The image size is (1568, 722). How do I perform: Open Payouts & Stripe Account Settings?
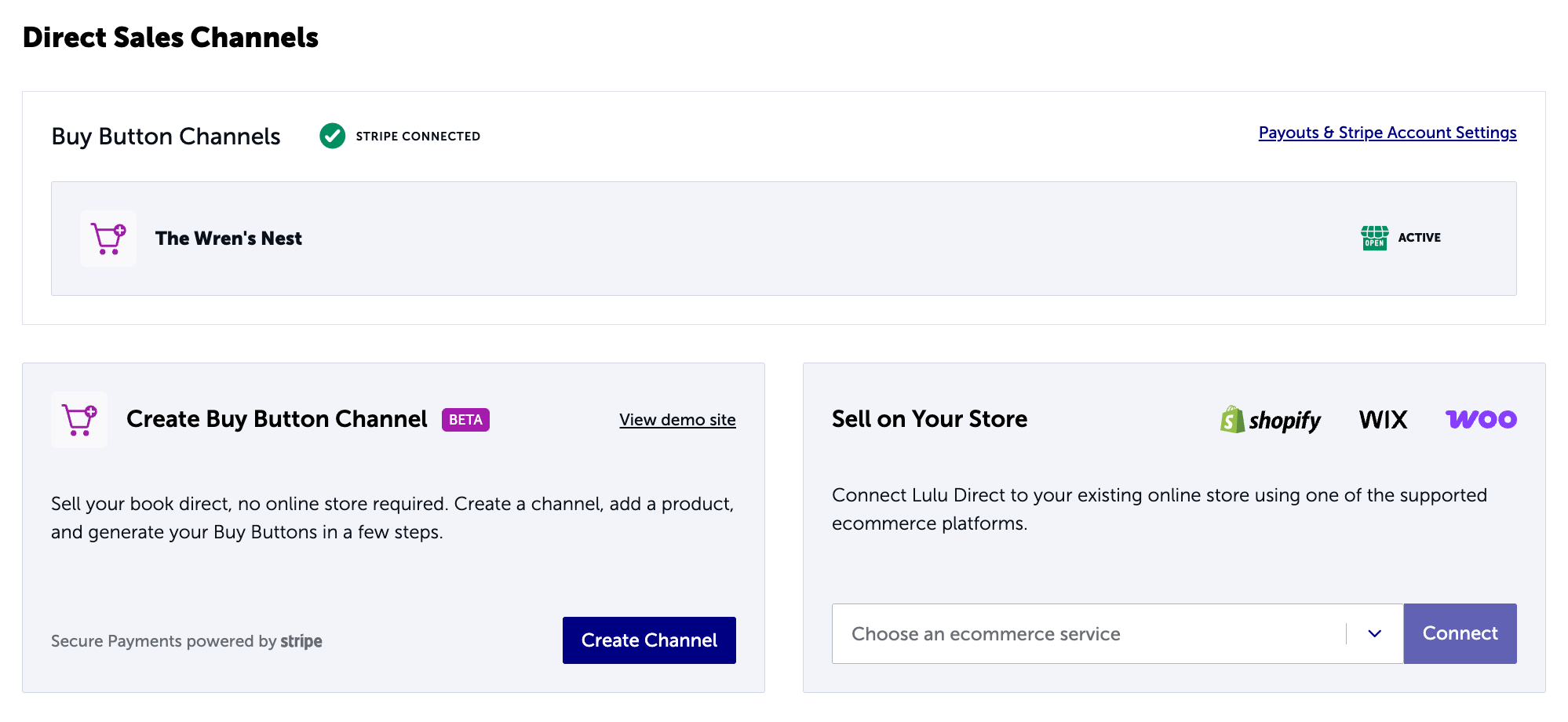pyautogui.click(x=1387, y=133)
